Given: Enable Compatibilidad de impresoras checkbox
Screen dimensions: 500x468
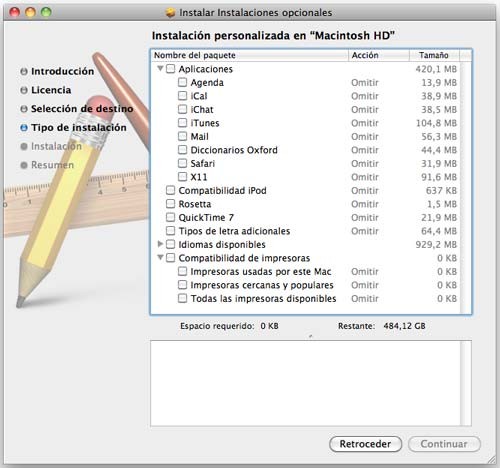Looking at the screenshot, I should point(170,258).
